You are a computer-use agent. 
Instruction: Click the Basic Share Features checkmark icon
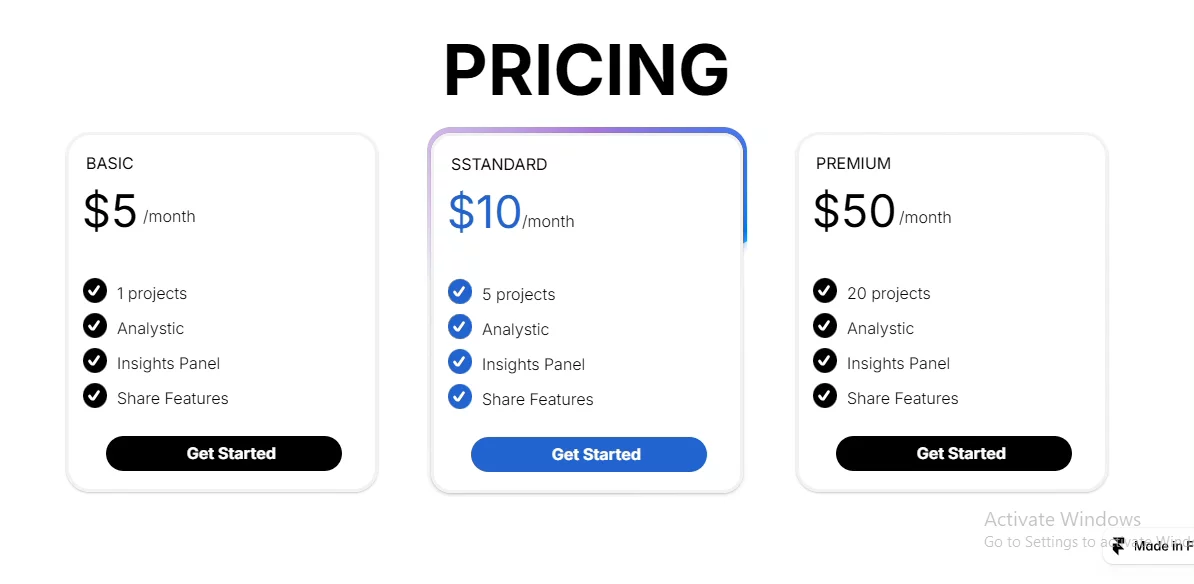point(94,396)
